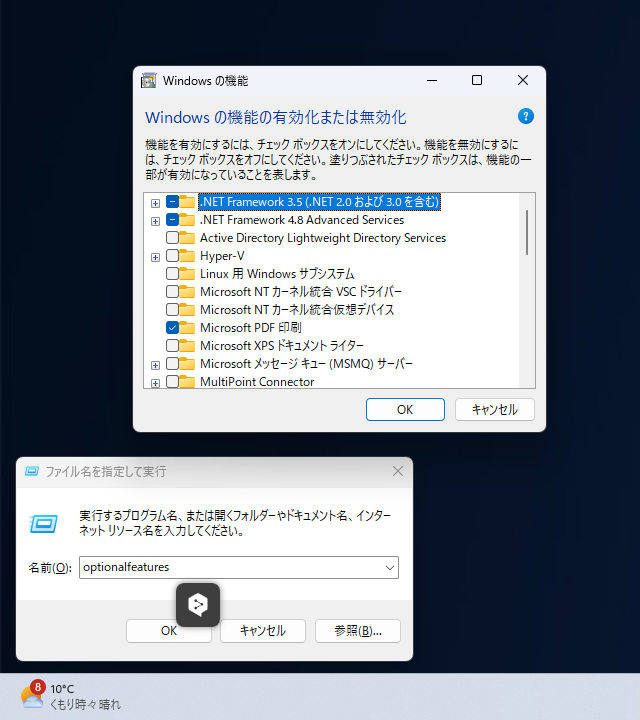Click the overlay app icon above the Run dialog's OK button
The image size is (640, 720).
click(x=198, y=605)
